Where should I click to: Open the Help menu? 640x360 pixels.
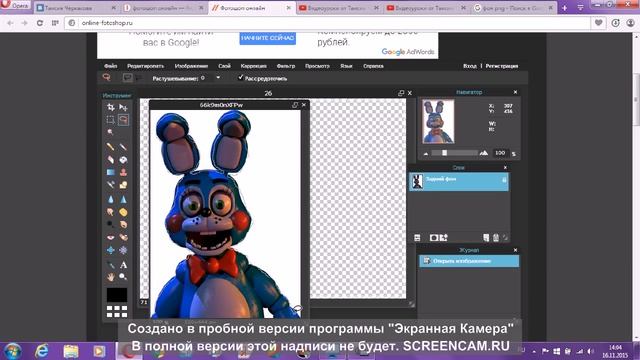[373, 66]
